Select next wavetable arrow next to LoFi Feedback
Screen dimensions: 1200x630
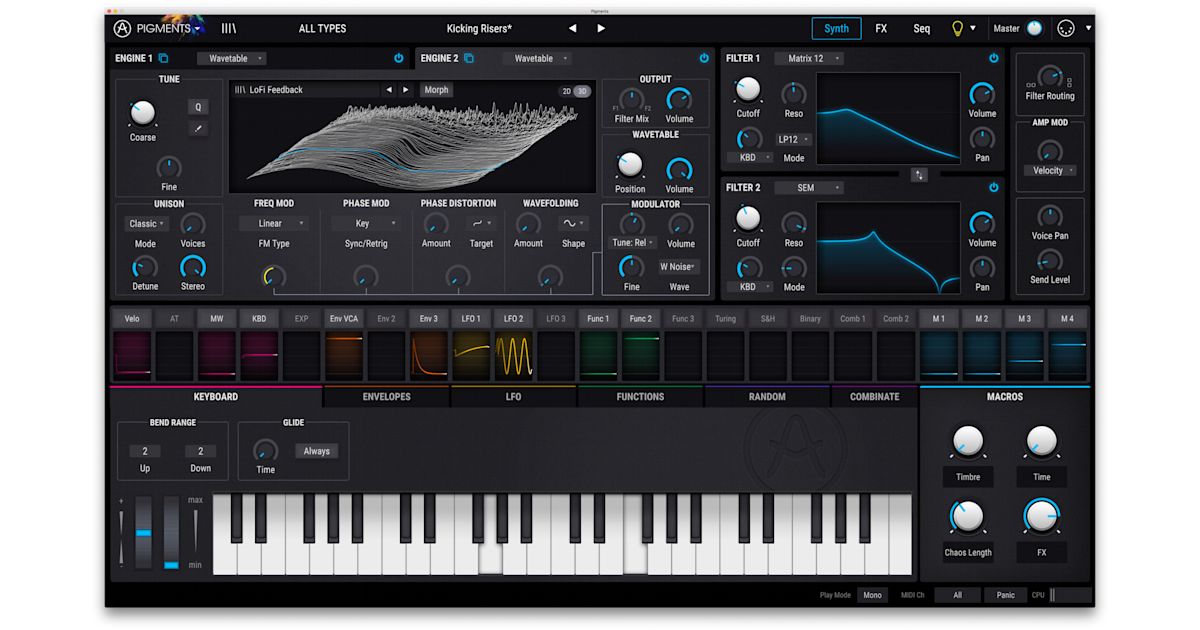[405, 90]
